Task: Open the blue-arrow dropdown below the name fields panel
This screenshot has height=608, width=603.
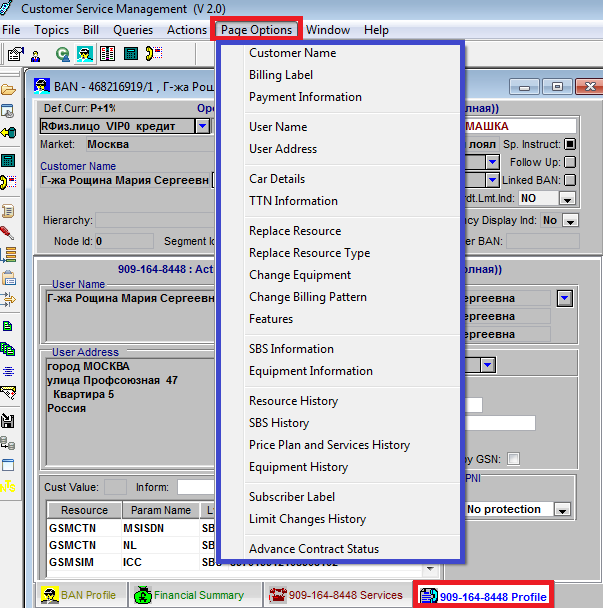Action: 487,365
